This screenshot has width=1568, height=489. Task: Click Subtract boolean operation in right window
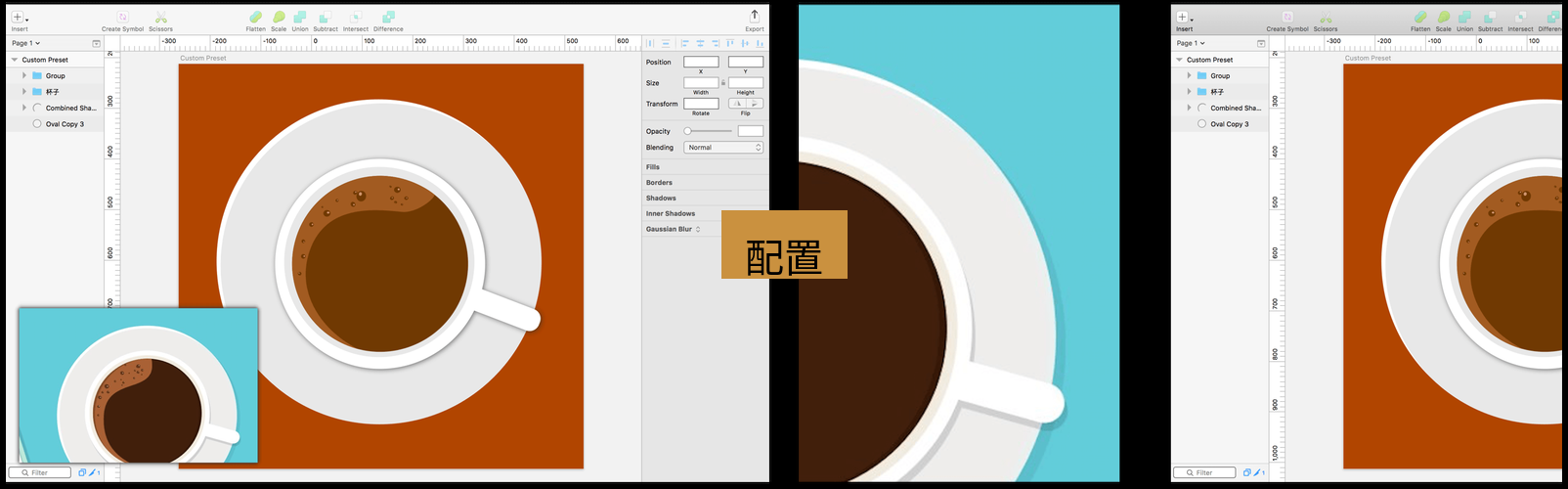[x=1490, y=18]
